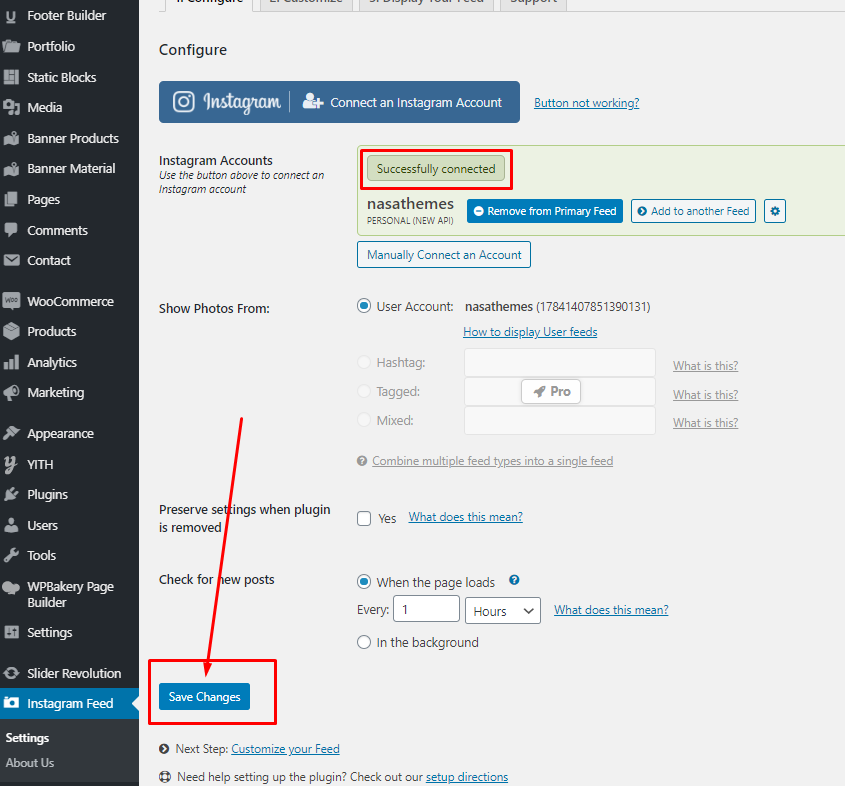The image size is (845, 786).
Task: Click the Successfully connected status label
Action: (436, 169)
